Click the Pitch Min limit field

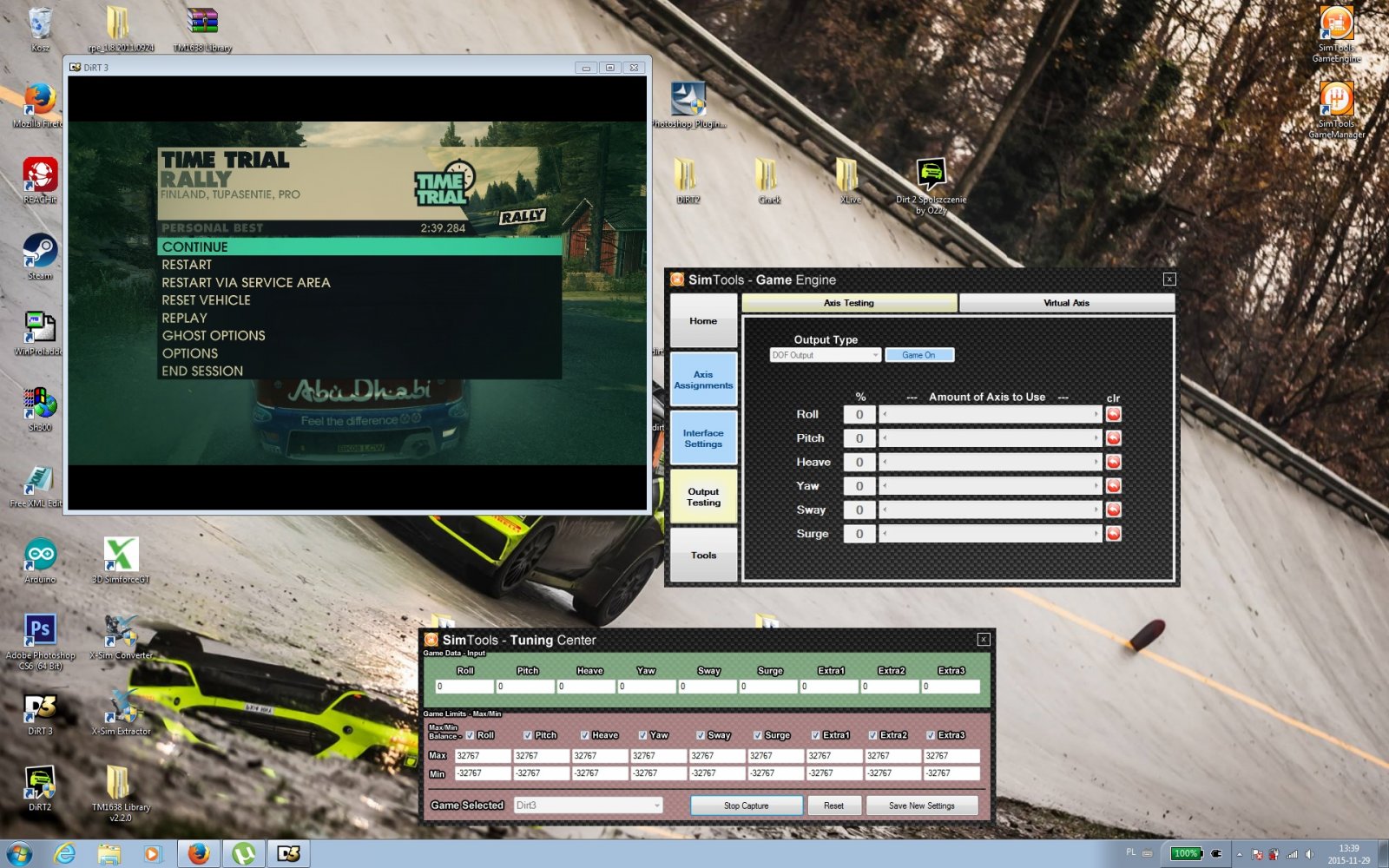pyautogui.click(x=541, y=773)
